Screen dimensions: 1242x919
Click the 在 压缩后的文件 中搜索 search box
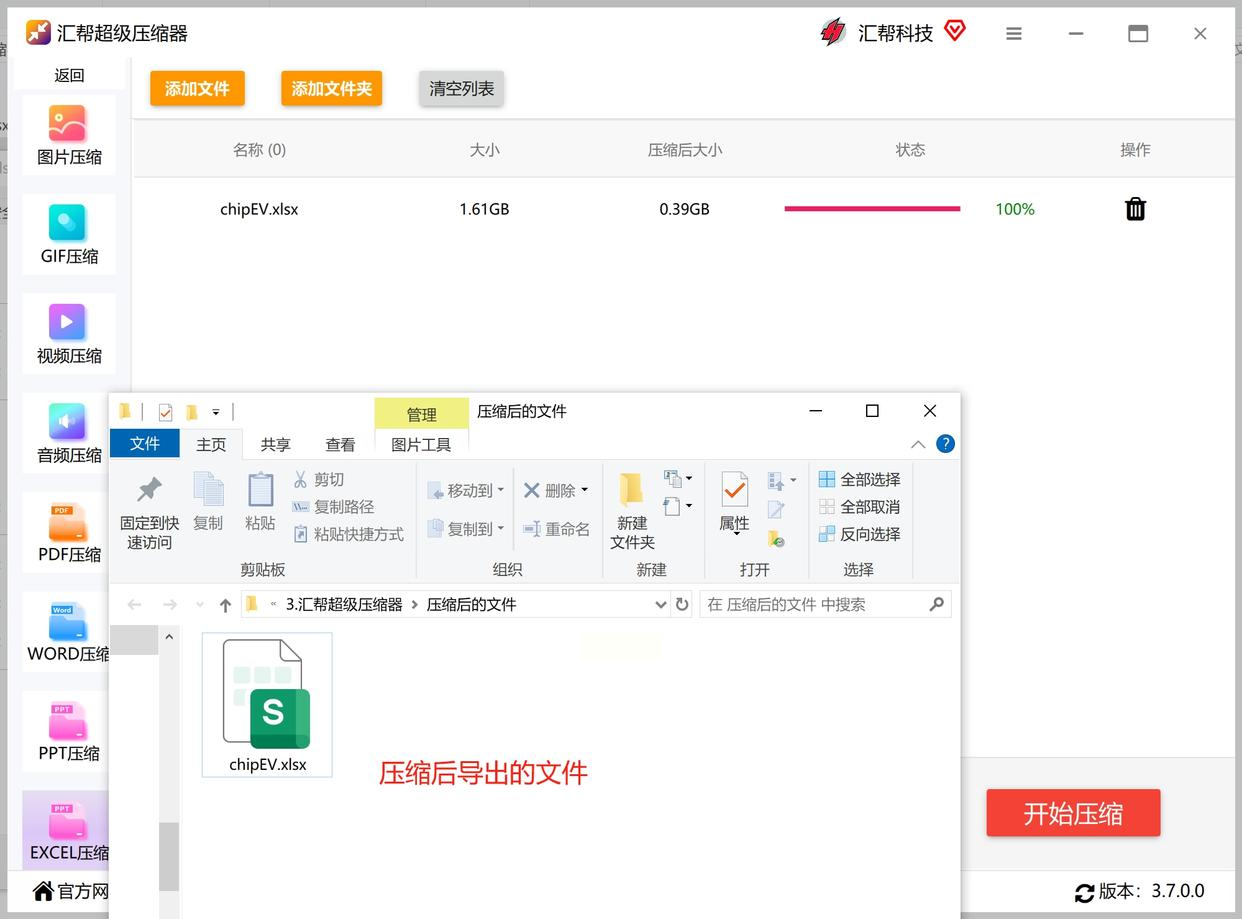point(814,604)
